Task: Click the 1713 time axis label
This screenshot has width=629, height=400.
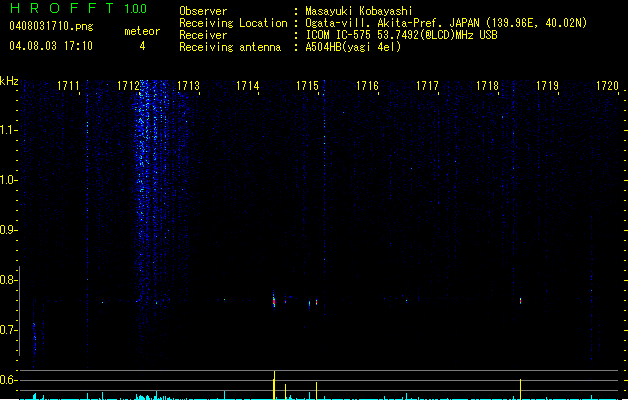Action: pyautogui.click(x=188, y=86)
